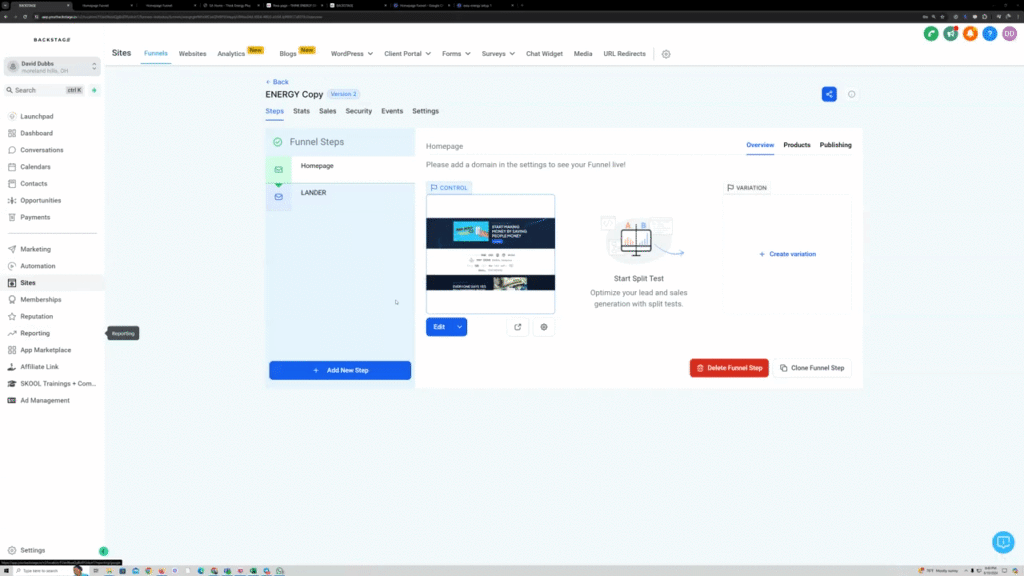The height and width of the screenshot is (576, 1024).
Task: Open Marketing in the sidebar
Action: (x=35, y=249)
